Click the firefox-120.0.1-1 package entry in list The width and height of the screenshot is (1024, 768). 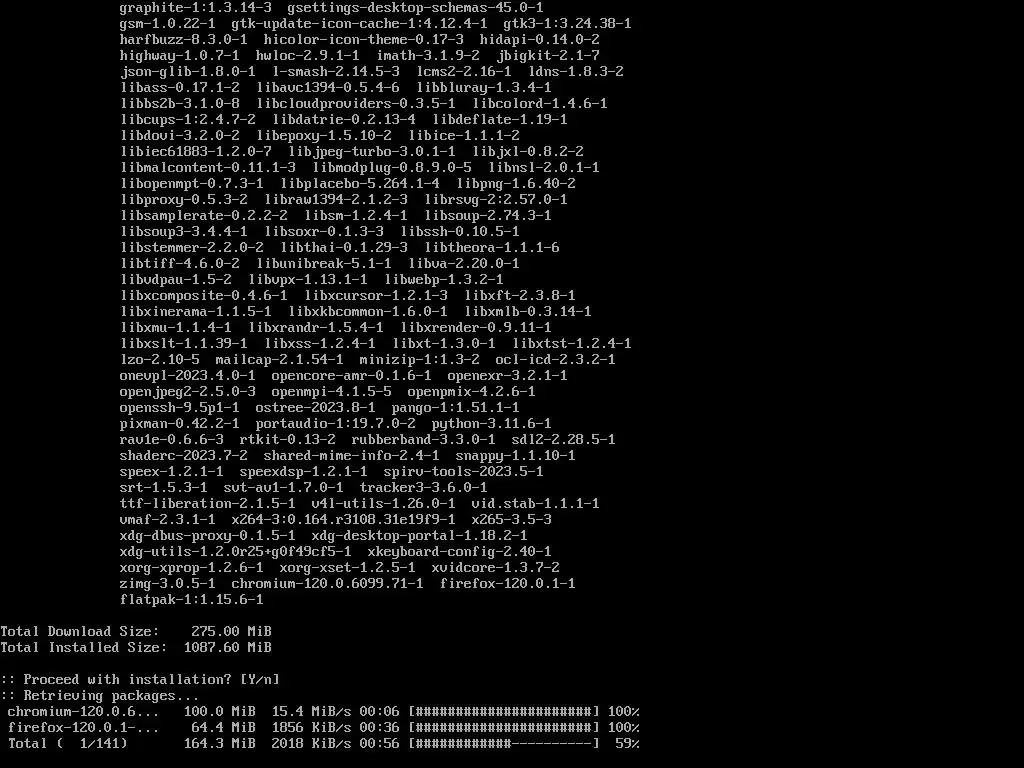point(507,583)
